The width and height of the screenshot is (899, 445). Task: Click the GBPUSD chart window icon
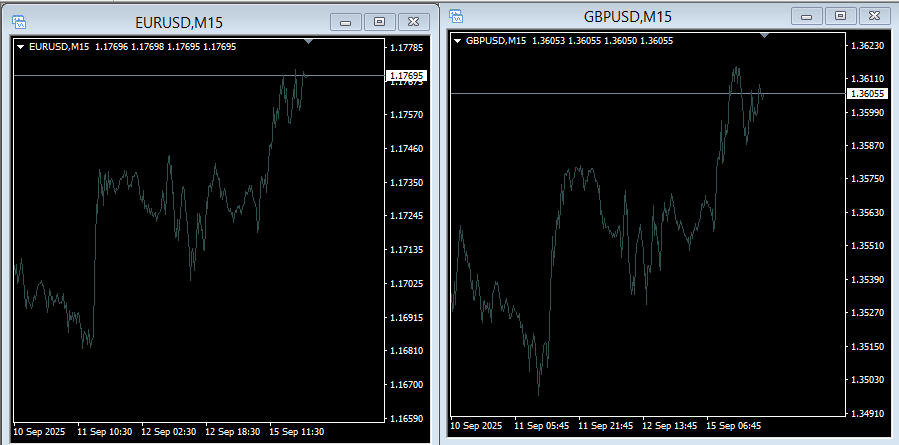coord(456,16)
